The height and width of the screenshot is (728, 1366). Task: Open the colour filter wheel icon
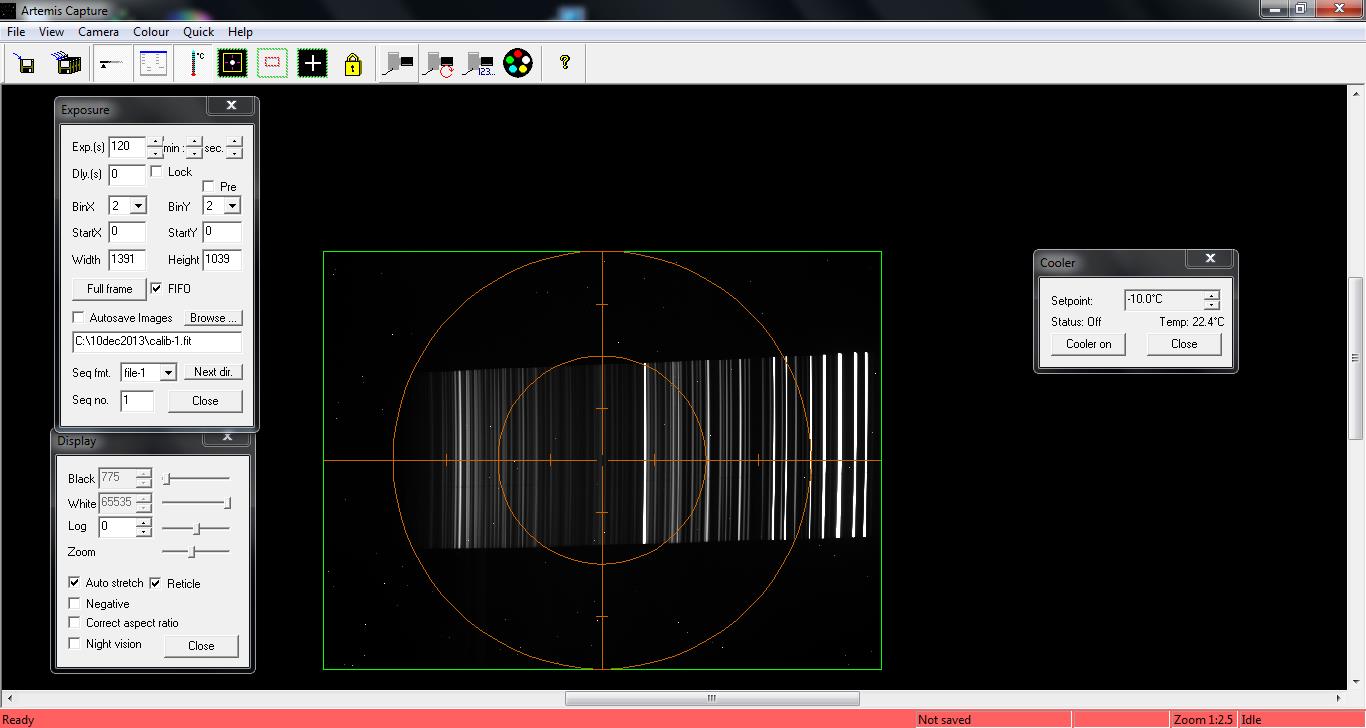[517, 64]
